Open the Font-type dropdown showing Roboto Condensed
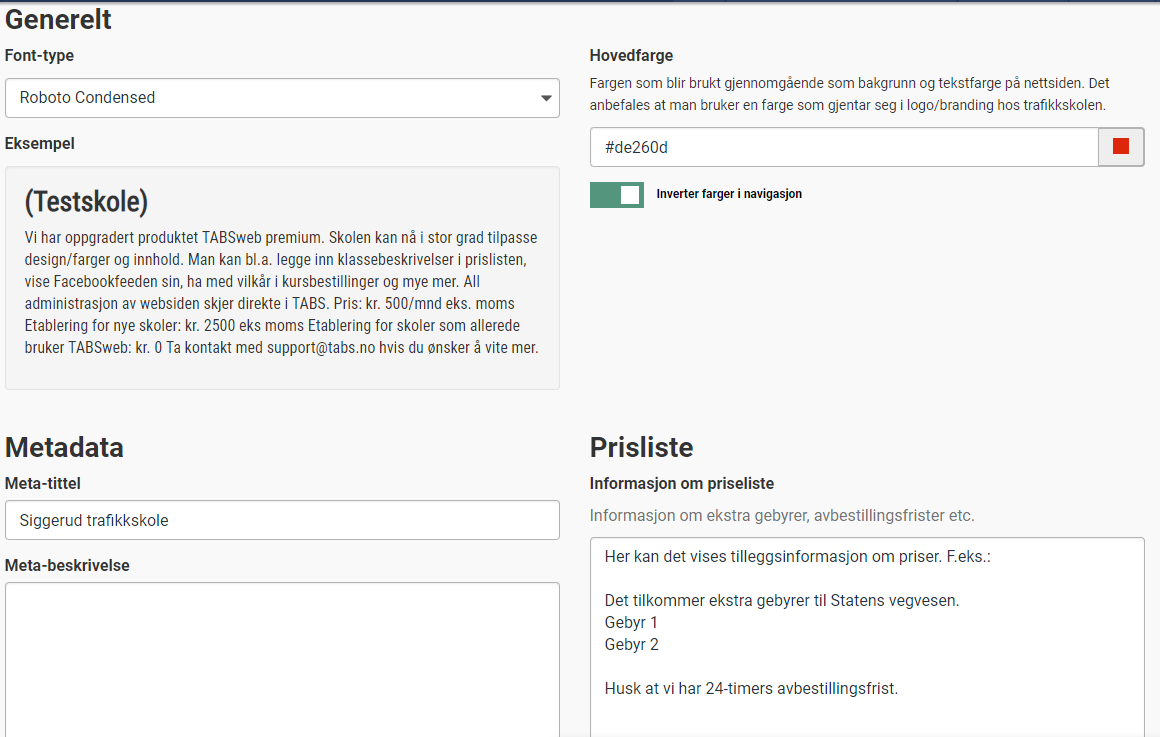1160x737 pixels. (282, 98)
